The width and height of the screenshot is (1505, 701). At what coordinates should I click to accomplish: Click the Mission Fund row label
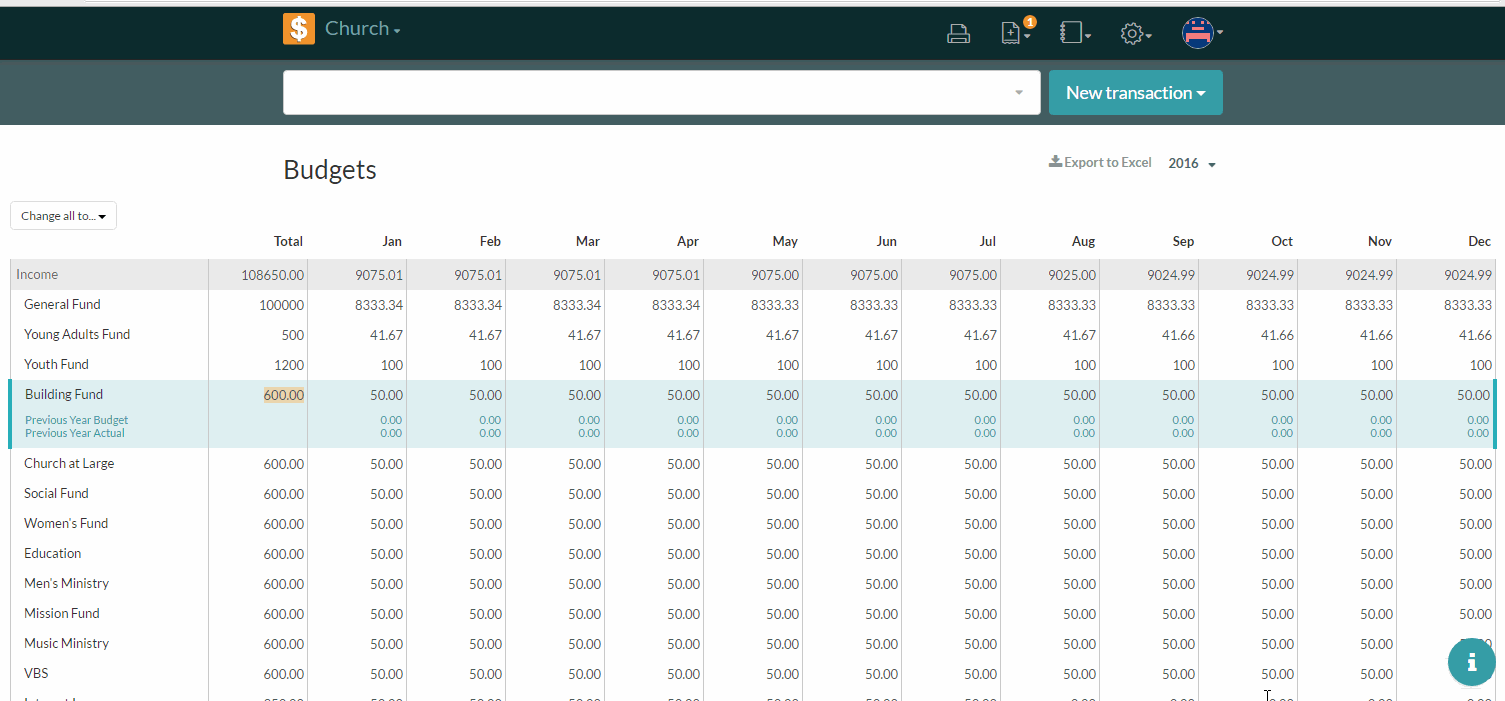62,614
